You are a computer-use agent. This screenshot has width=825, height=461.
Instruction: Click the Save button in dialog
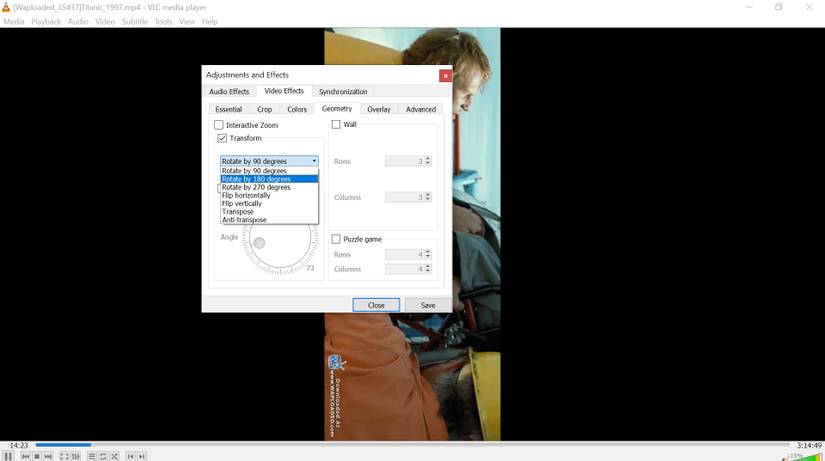coord(428,305)
